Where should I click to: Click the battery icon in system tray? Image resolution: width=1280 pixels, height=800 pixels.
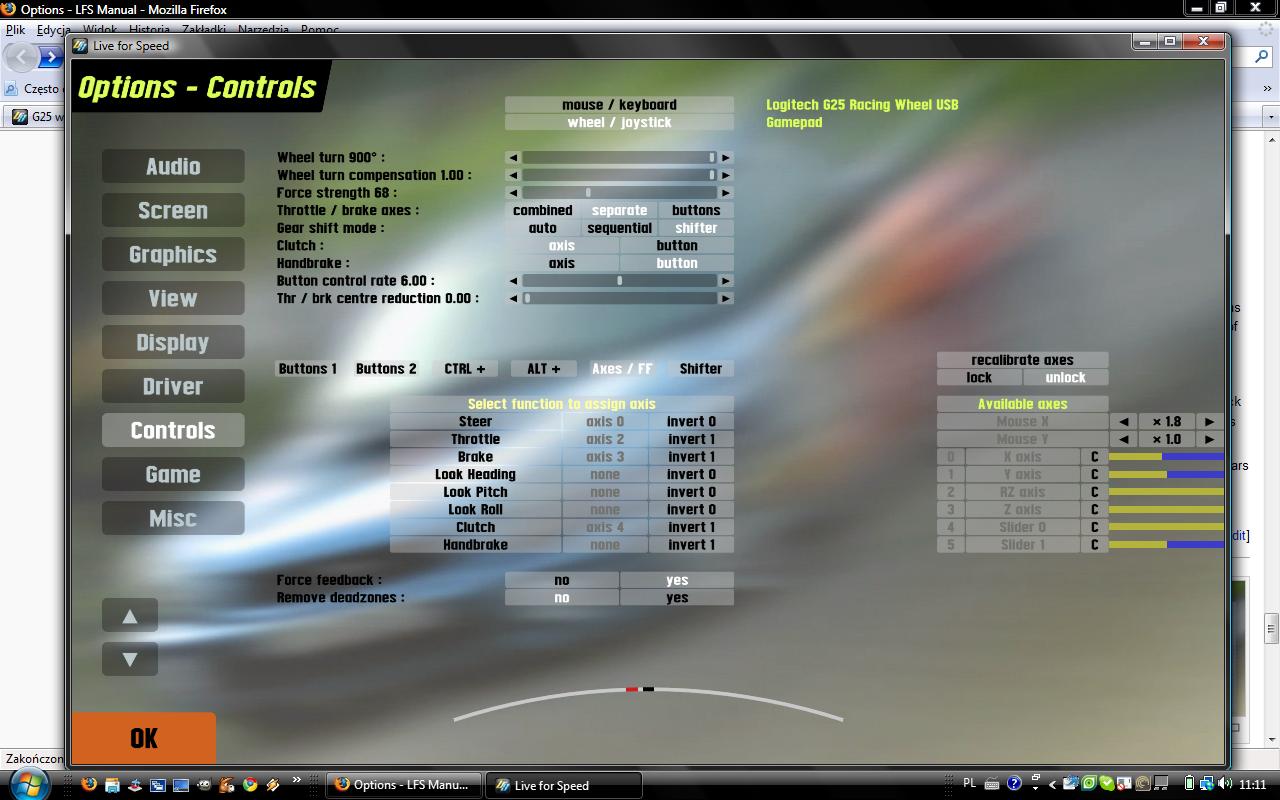tap(1189, 785)
